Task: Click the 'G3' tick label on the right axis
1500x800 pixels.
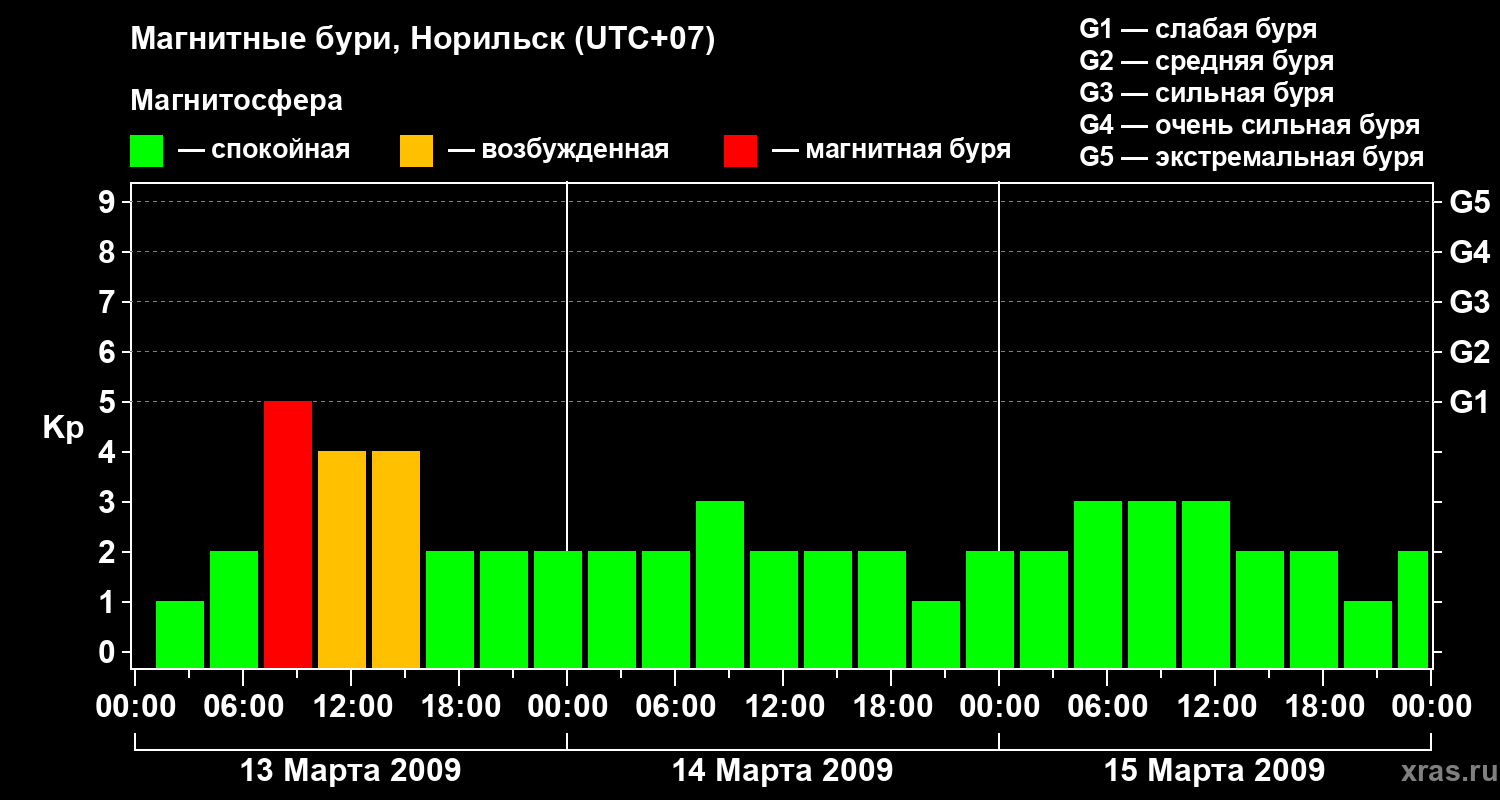Action: (1470, 302)
